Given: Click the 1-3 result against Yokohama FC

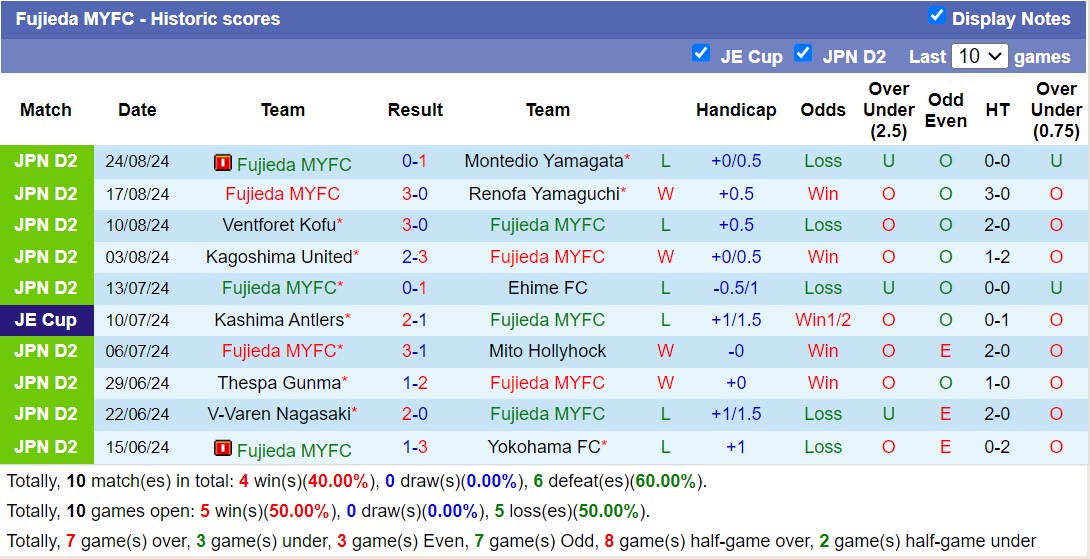Looking at the screenshot, I should pyautogui.click(x=415, y=447).
